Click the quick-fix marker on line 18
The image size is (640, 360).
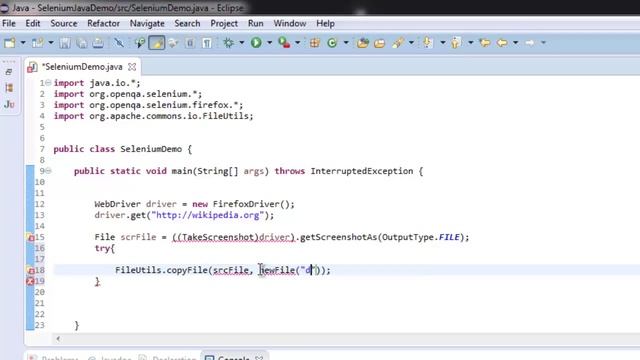(x=30, y=270)
